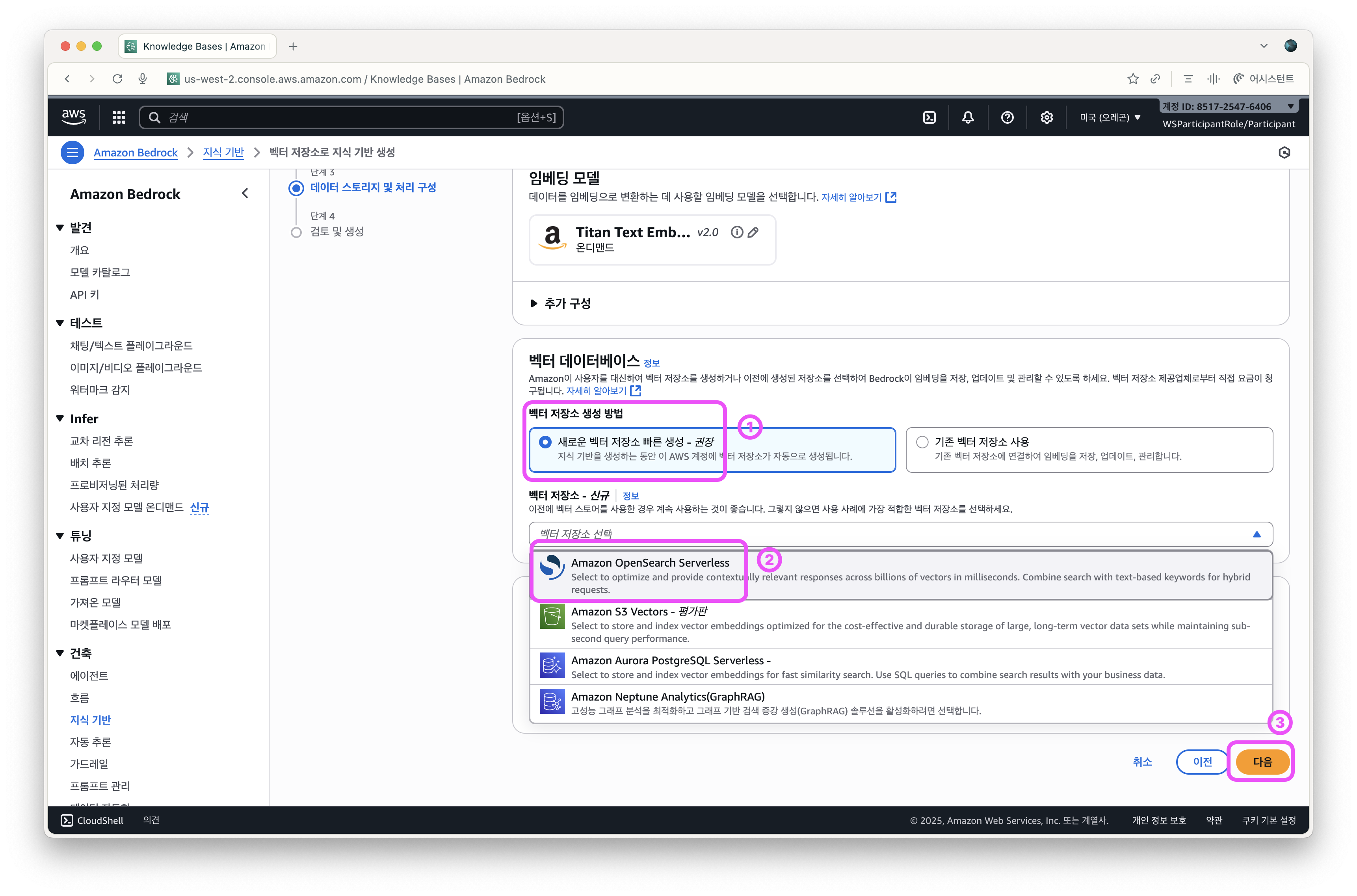This screenshot has height=896, width=1357.
Task: Click the 이전 button
Action: point(1202,762)
